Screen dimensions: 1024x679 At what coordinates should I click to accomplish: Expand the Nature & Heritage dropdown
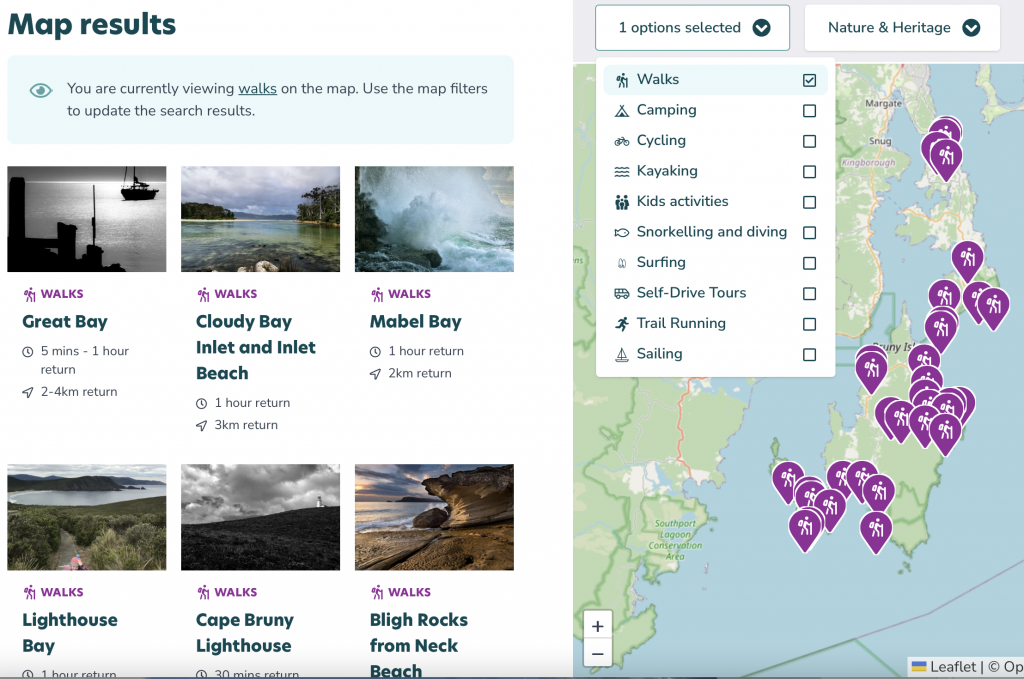coord(901,27)
